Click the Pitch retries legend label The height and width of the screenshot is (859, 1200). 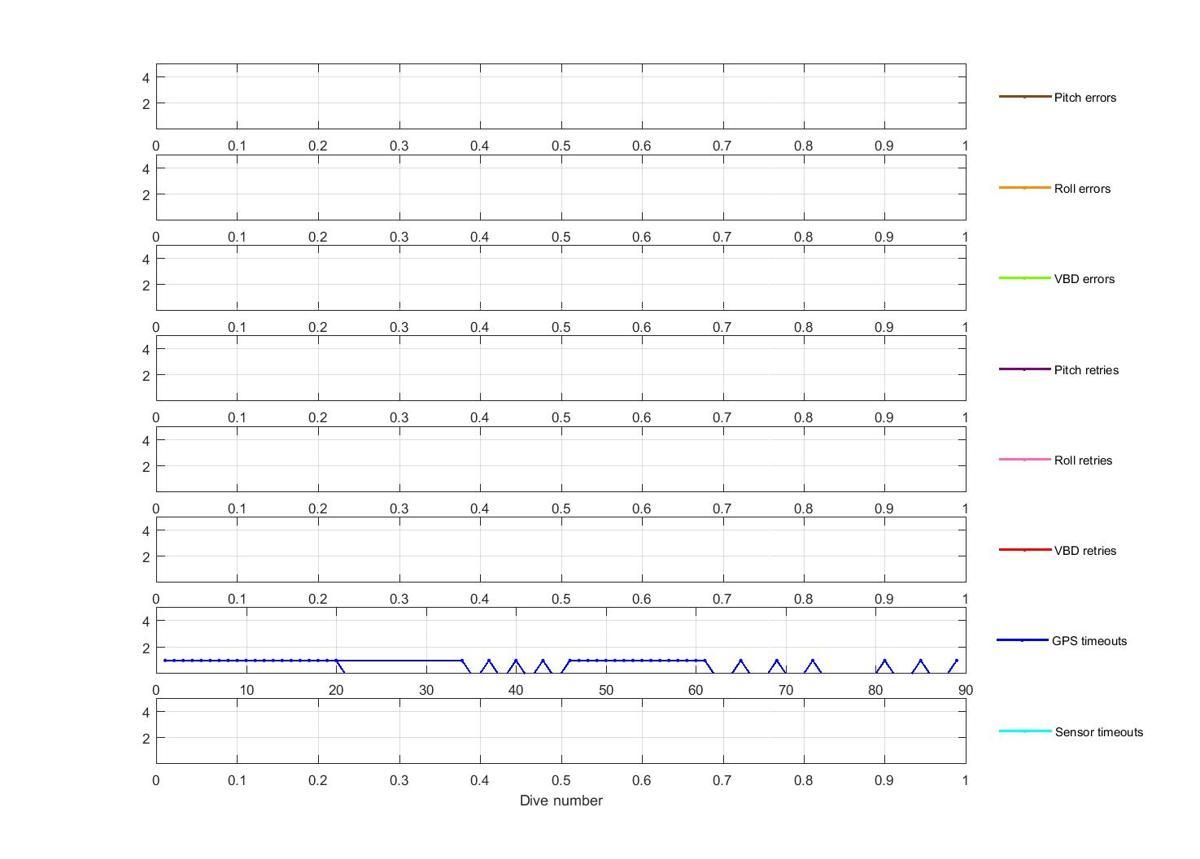[1086, 370]
